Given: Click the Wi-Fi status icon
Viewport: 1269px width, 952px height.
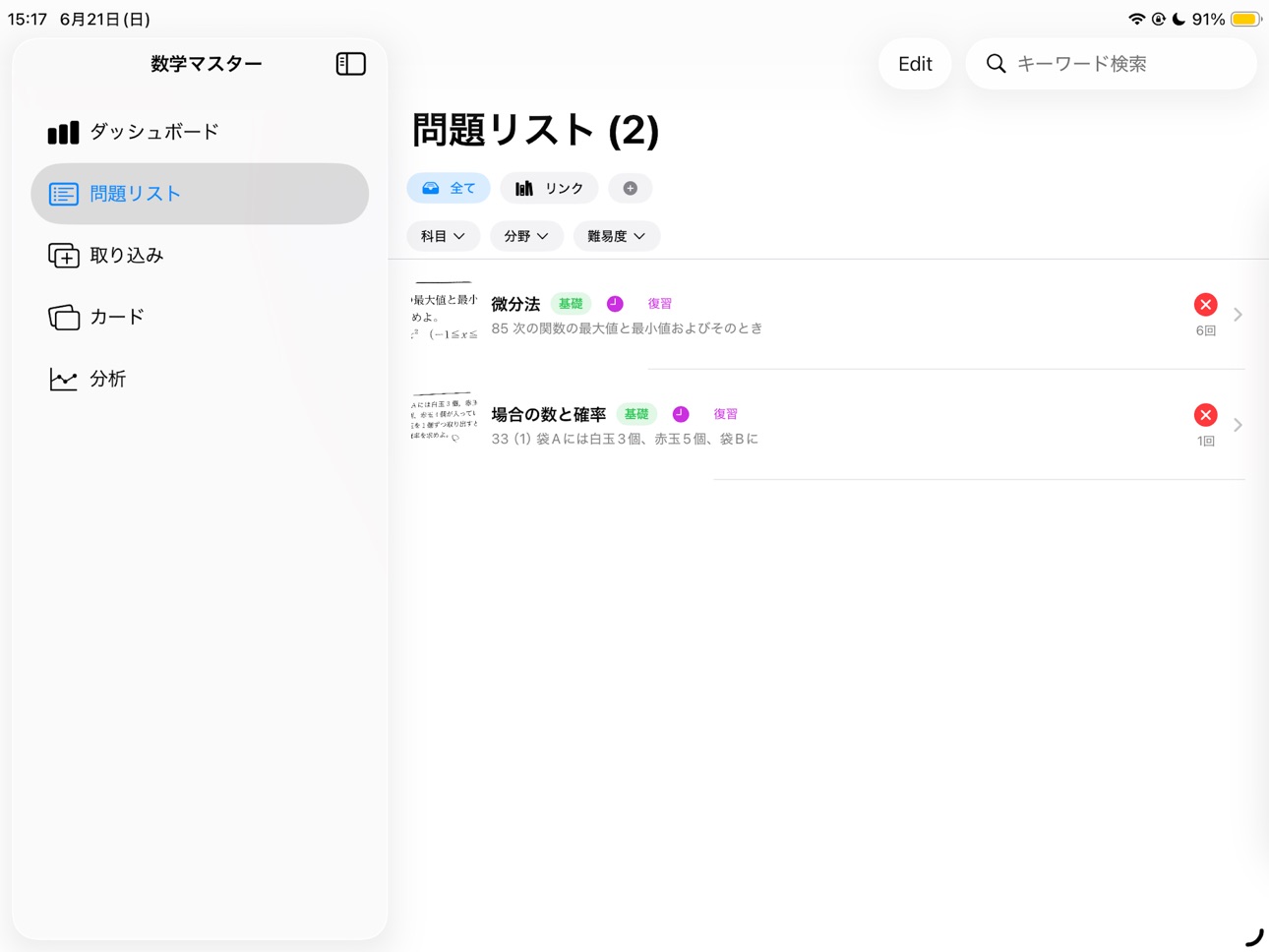Looking at the screenshot, I should point(1136,19).
